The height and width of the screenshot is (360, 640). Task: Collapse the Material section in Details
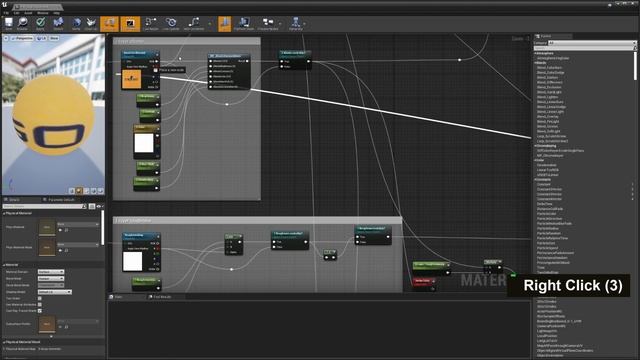(5, 265)
